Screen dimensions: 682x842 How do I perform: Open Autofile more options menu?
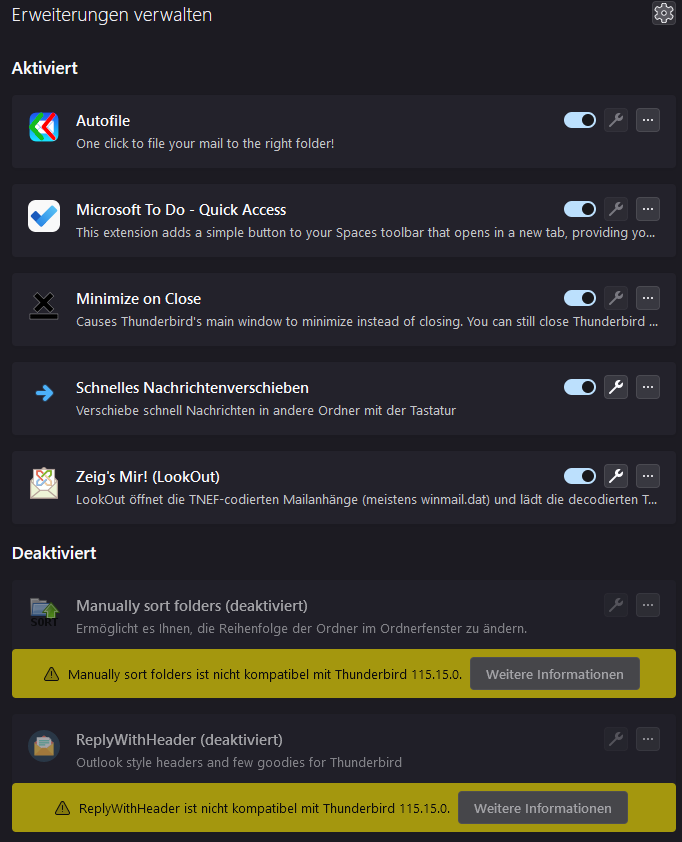pyautogui.click(x=648, y=120)
